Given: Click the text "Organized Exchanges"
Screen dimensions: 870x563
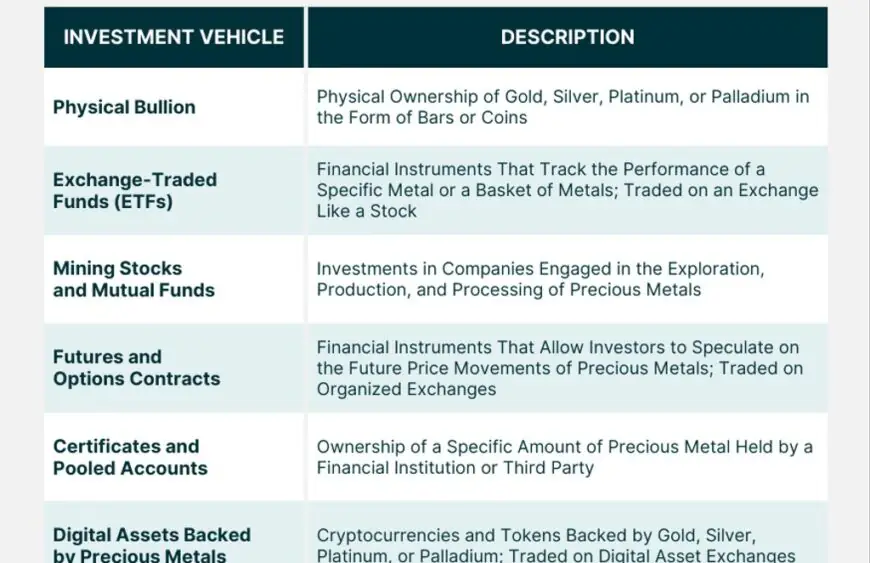Looking at the screenshot, I should (x=406, y=389).
